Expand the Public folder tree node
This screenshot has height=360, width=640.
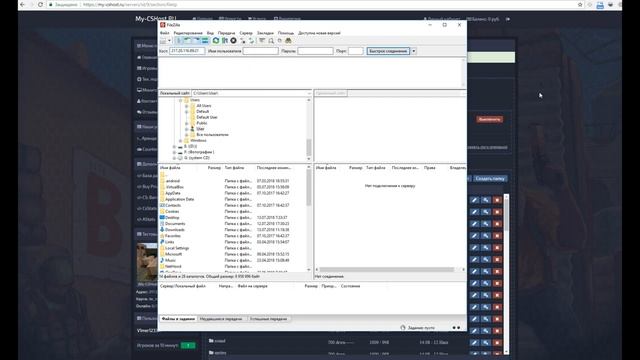coord(187,123)
